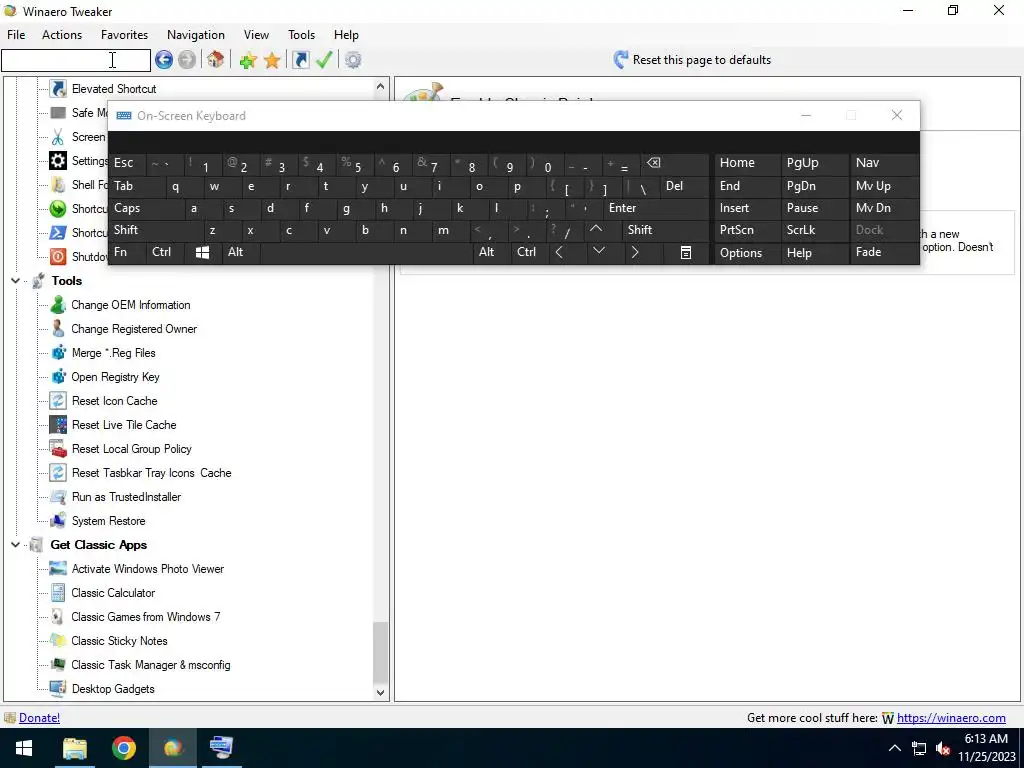Click the backspace key on On-Screen Keyboard

click(x=675, y=163)
